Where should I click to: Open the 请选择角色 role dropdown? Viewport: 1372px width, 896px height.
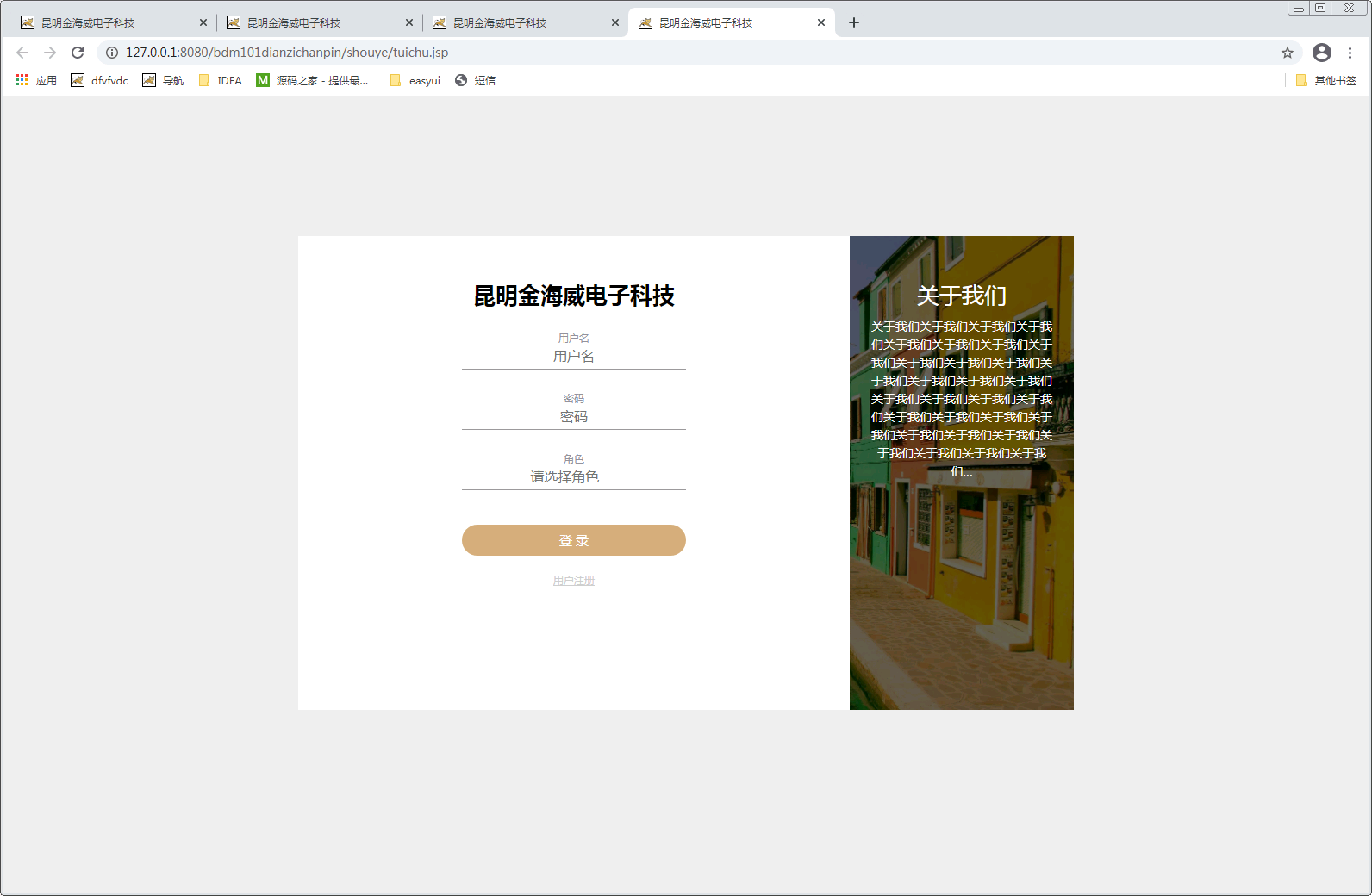click(574, 477)
